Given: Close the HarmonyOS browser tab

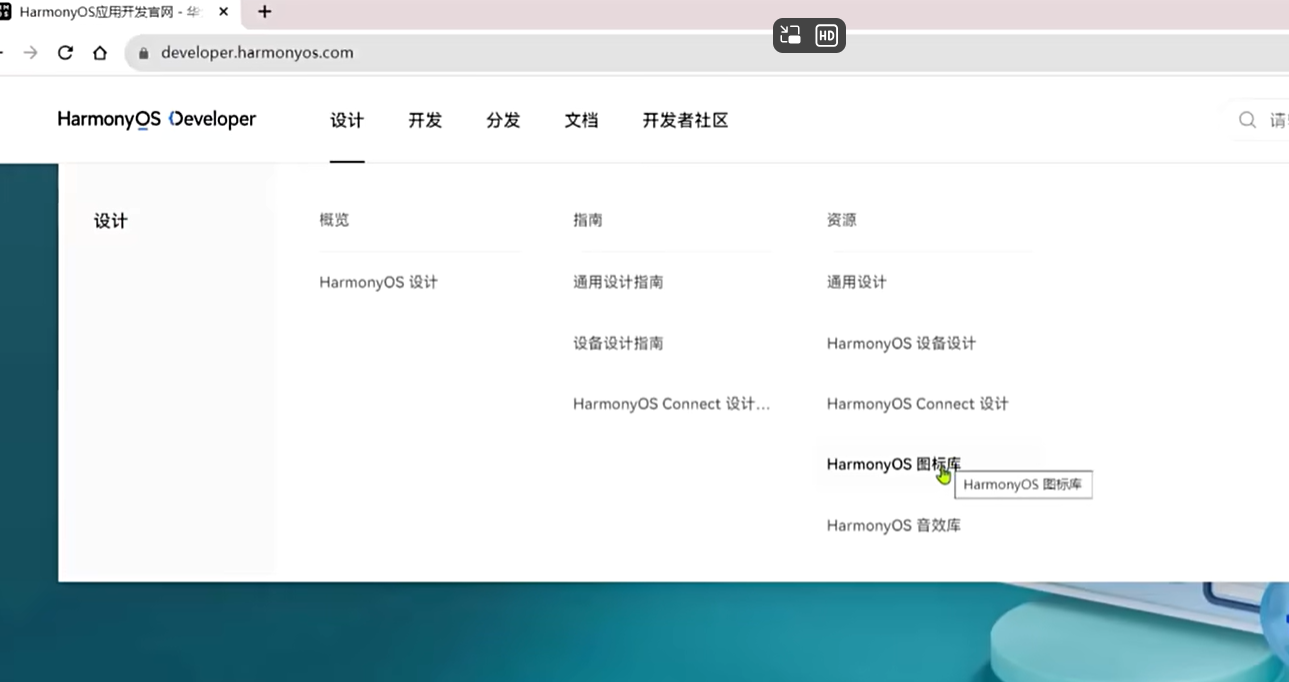Looking at the screenshot, I should click(223, 12).
